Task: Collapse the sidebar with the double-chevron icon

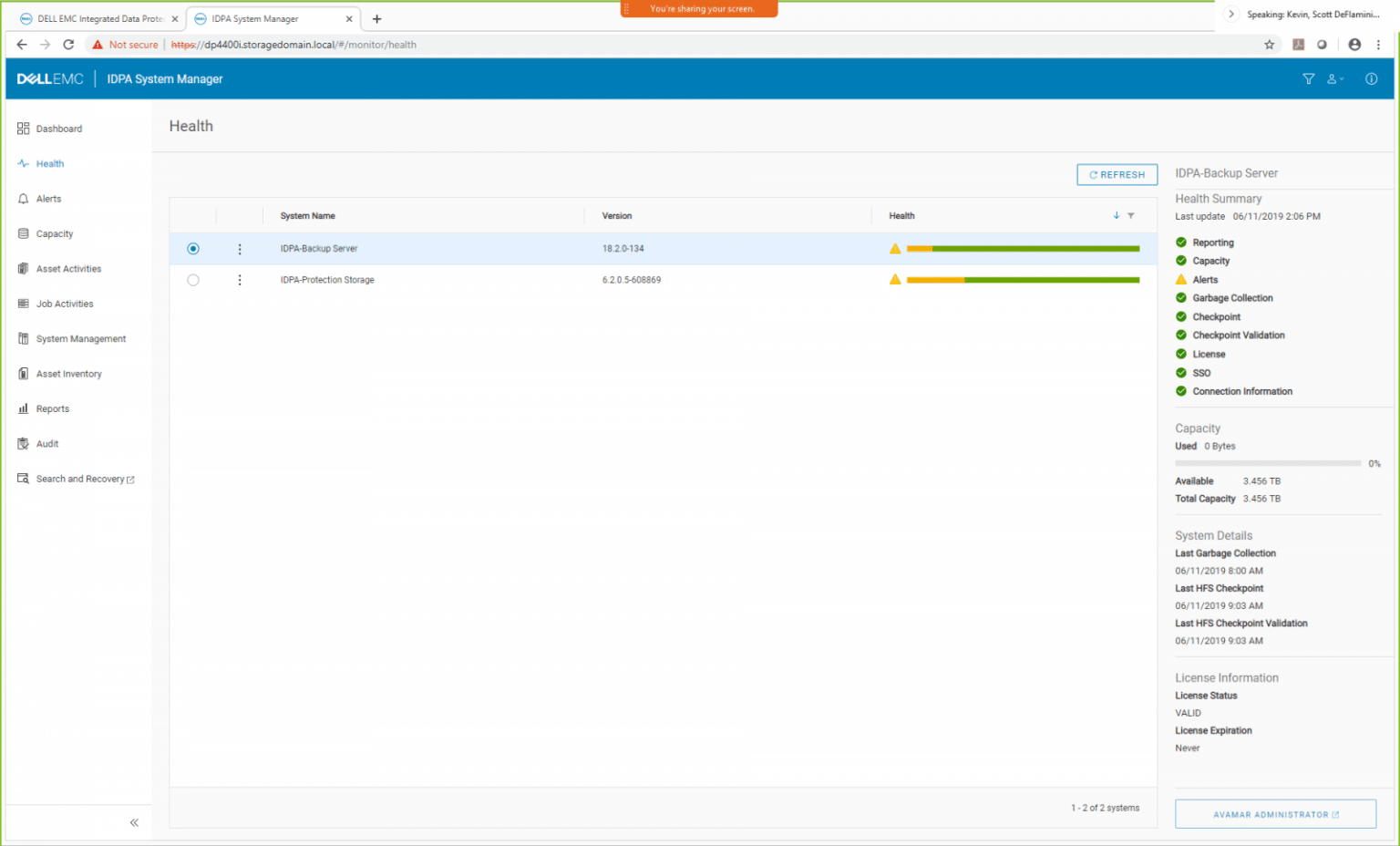Action: [x=134, y=822]
